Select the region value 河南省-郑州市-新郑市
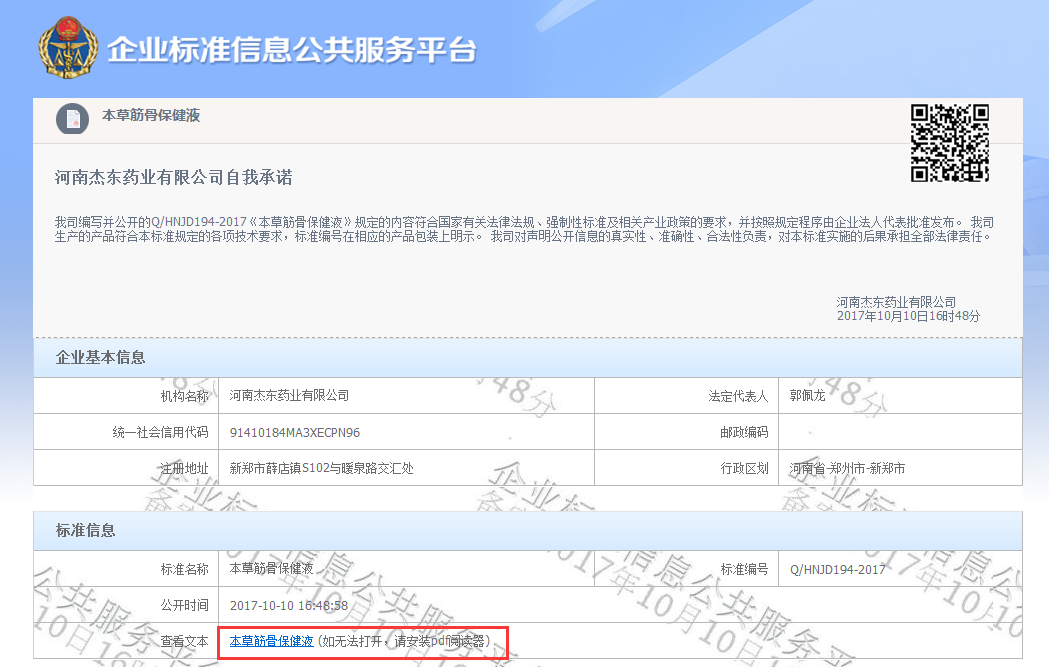This screenshot has width=1049, height=667. click(x=847, y=468)
